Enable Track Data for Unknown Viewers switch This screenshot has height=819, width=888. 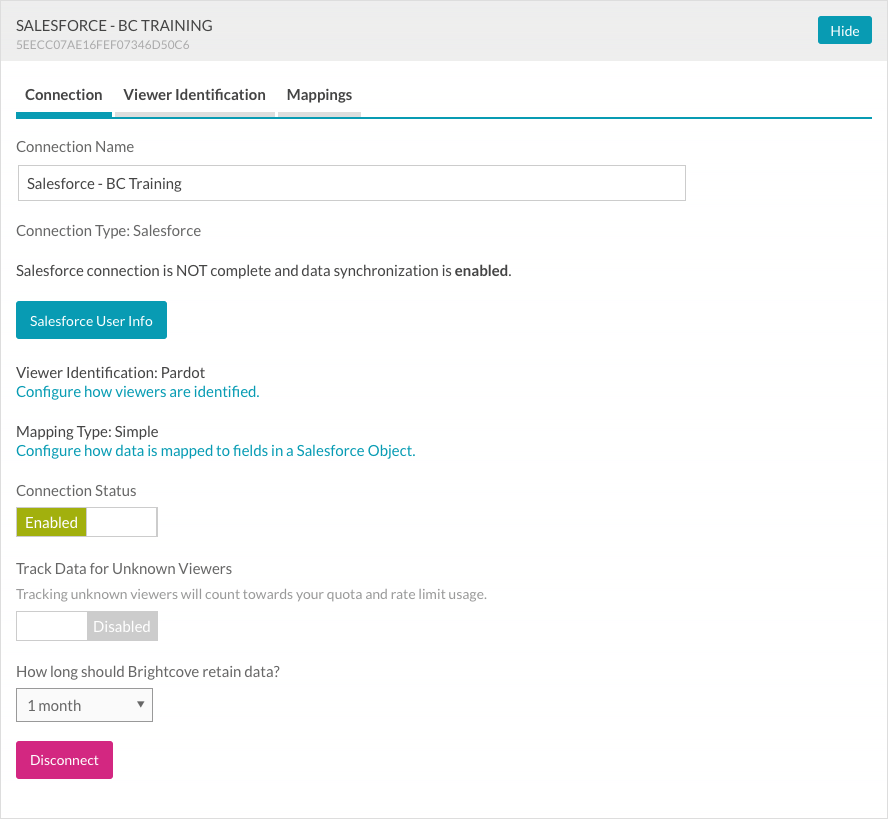(86, 627)
